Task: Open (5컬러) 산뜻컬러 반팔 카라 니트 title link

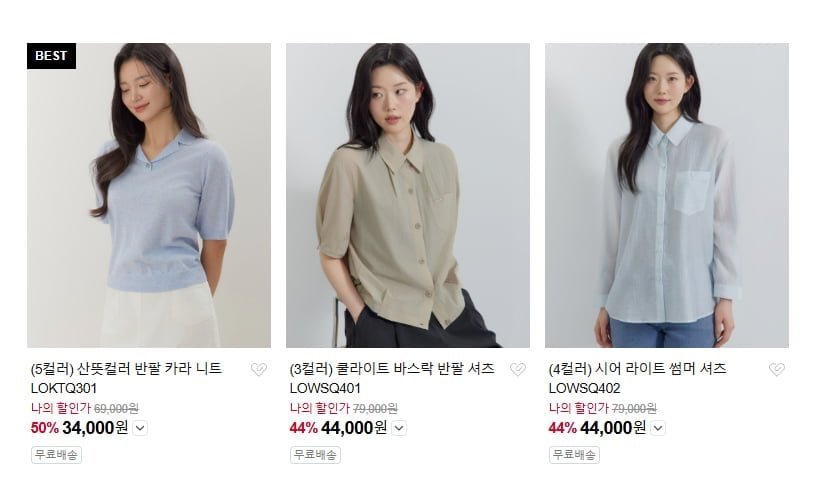Action: (x=126, y=369)
